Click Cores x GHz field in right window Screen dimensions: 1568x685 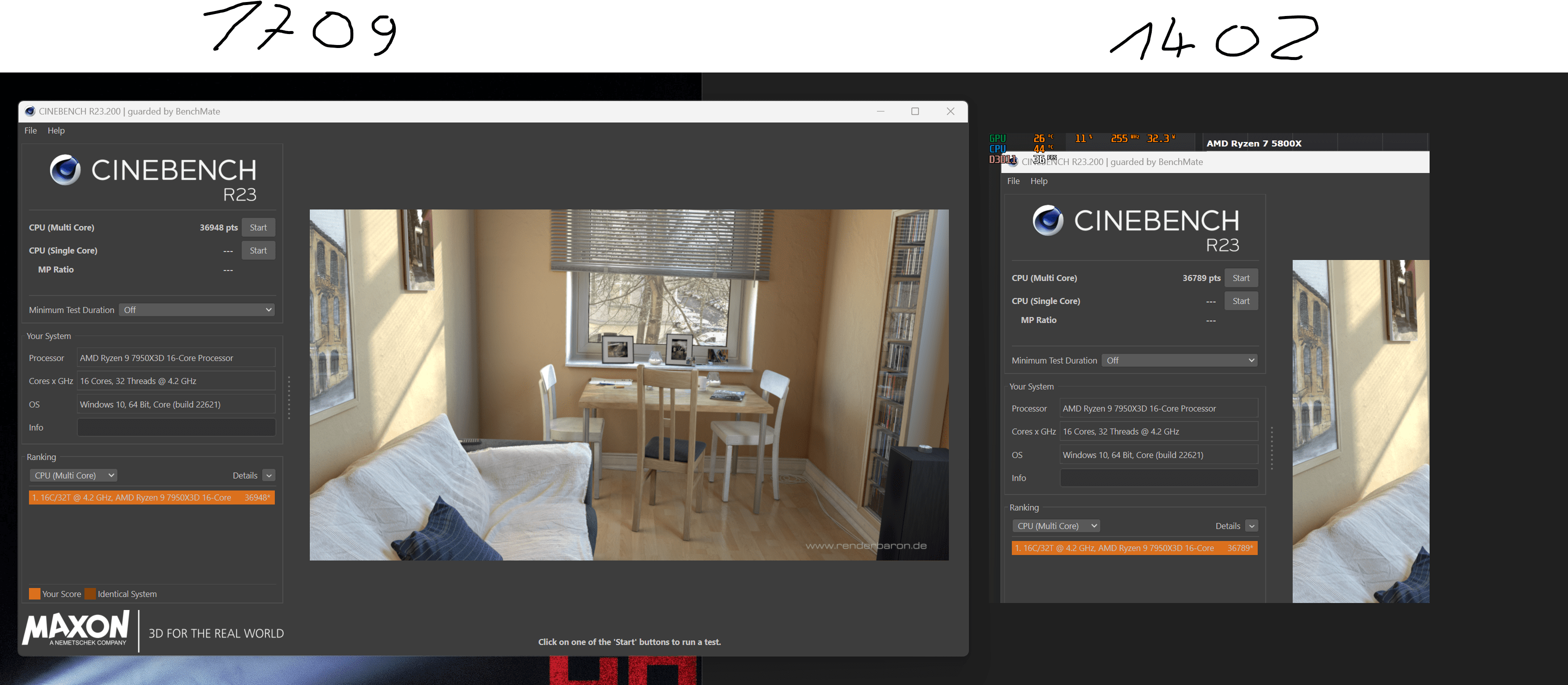pos(1158,431)
